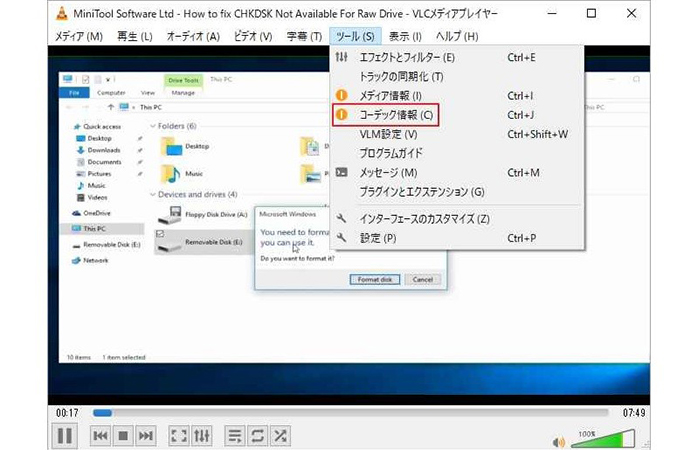This screenshot has width=697, height=450.
Task: Open the 字幕 (T) menu
Action: pyautogui.click(x=304, y=36)
